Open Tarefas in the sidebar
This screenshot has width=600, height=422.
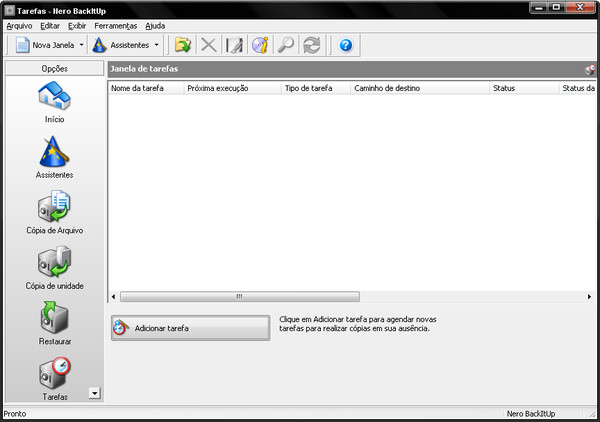(x=54, y=379)
